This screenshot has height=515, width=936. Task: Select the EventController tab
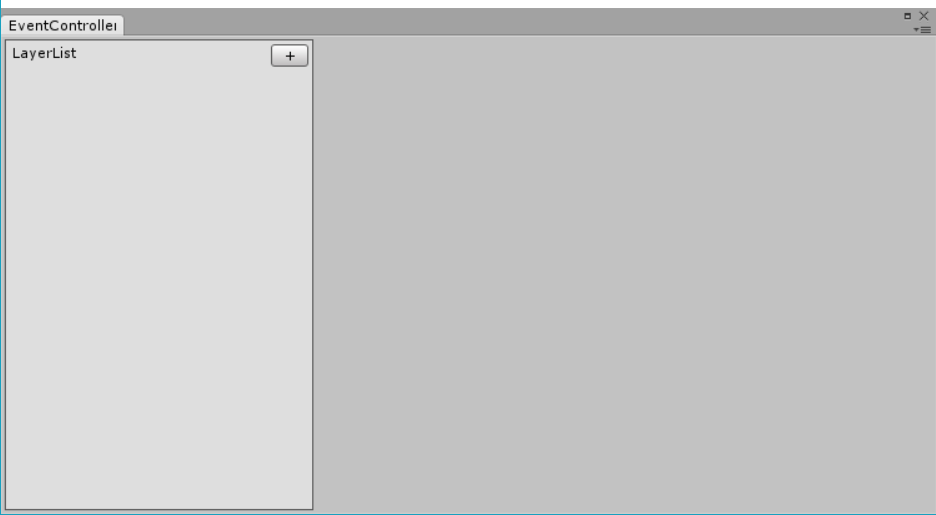tap(62, 26)
